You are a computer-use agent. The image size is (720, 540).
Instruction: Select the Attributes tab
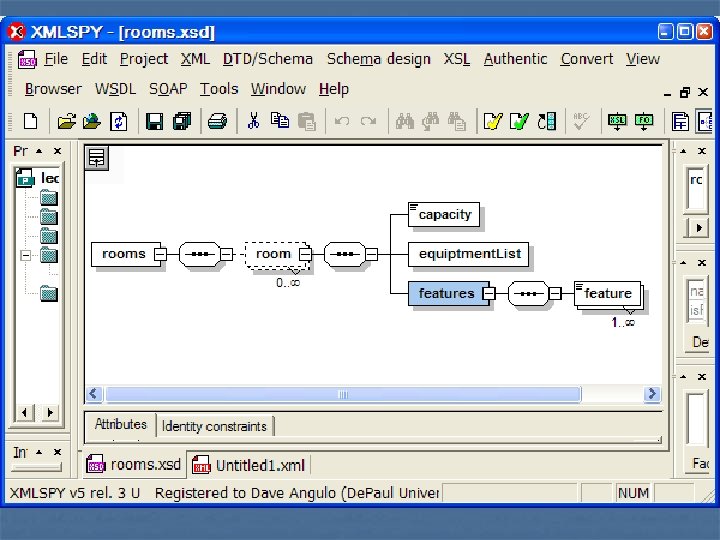tap(120, 424)
